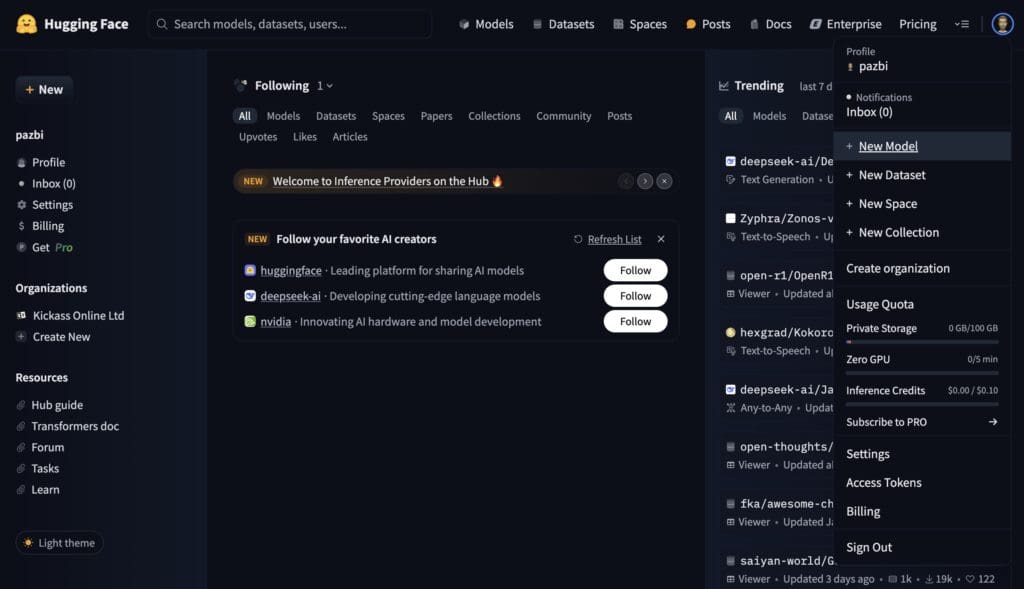This screenshot has height=589, width=1024.
Task: Click the Private Storage usage bar
Action: [922, 342]
